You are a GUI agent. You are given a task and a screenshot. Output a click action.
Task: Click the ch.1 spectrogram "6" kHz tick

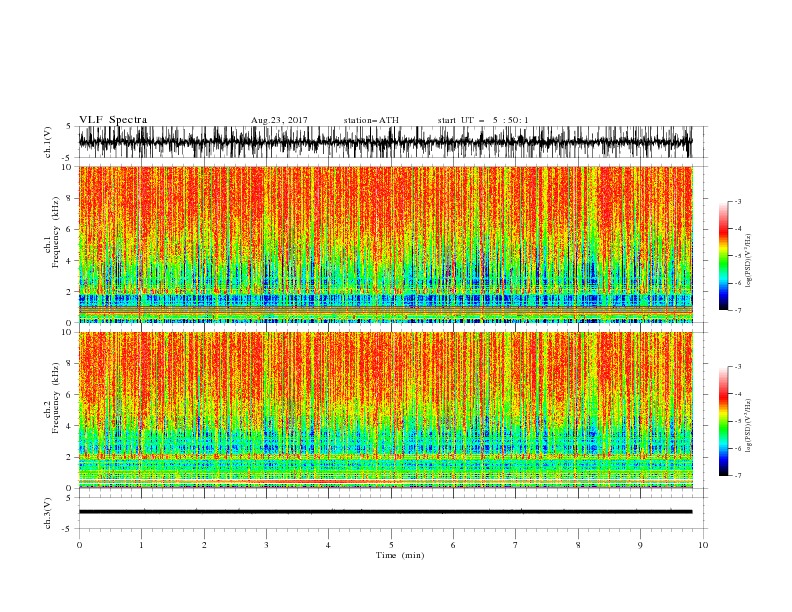(x=70, y=229)
